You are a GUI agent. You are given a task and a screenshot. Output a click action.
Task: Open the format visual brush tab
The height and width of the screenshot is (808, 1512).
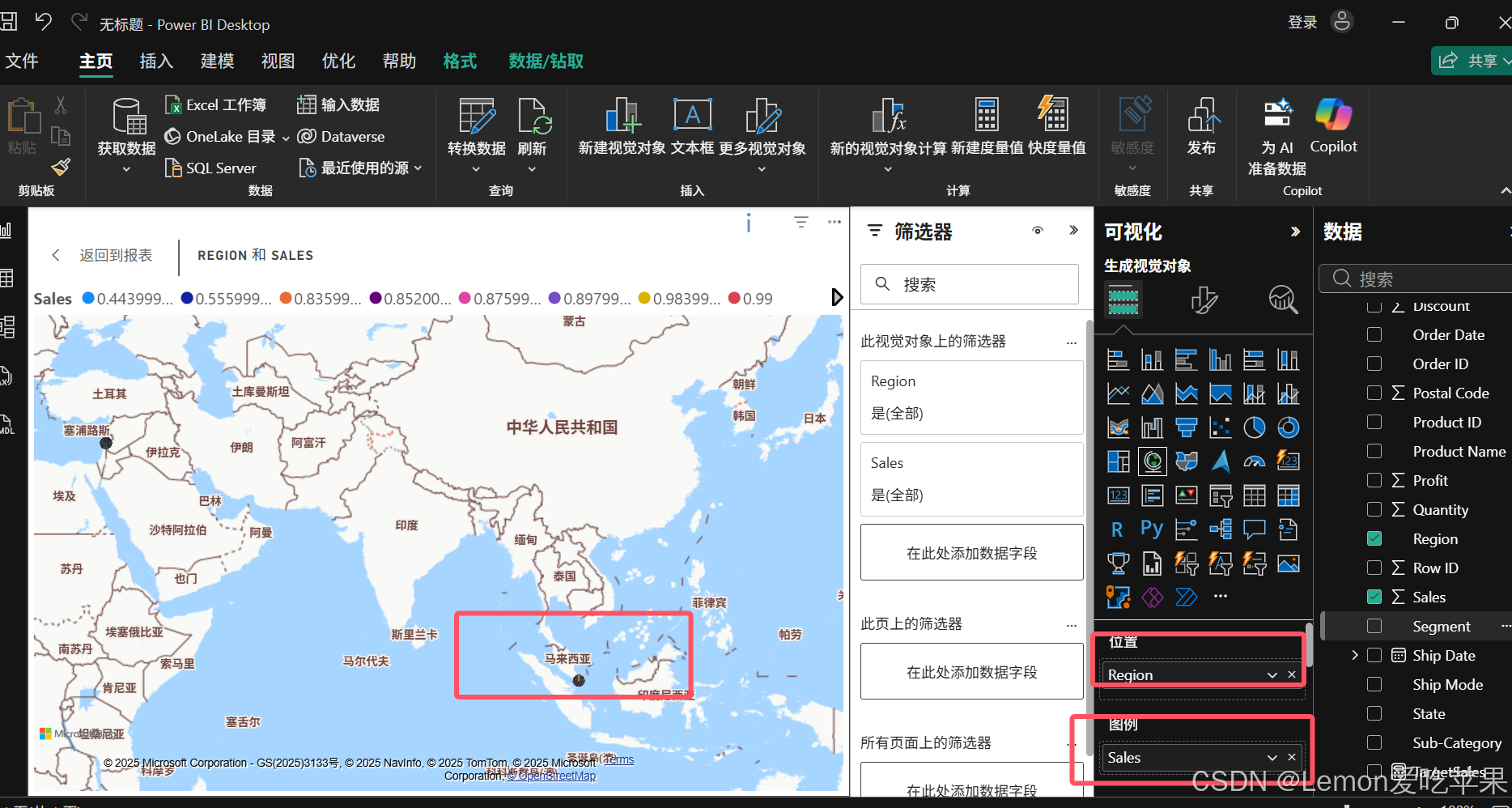click(x=1204, y=300)
